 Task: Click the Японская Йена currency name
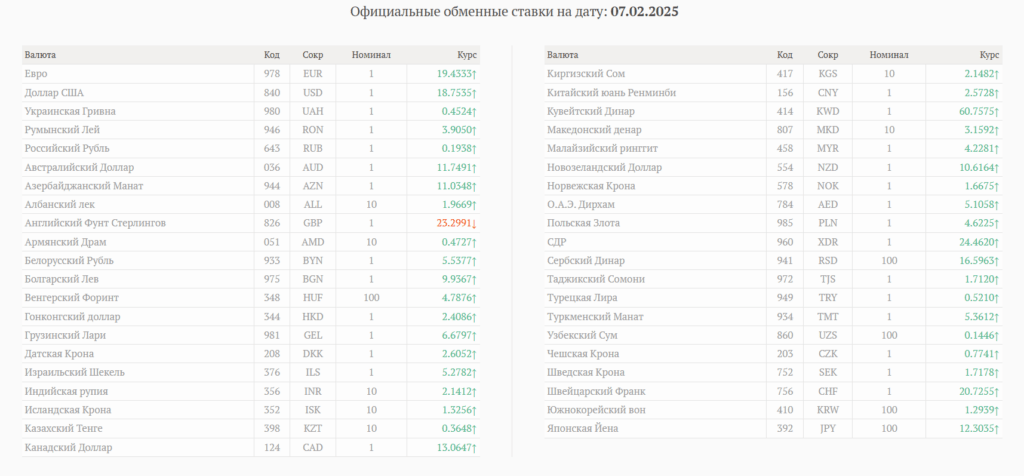583,428
